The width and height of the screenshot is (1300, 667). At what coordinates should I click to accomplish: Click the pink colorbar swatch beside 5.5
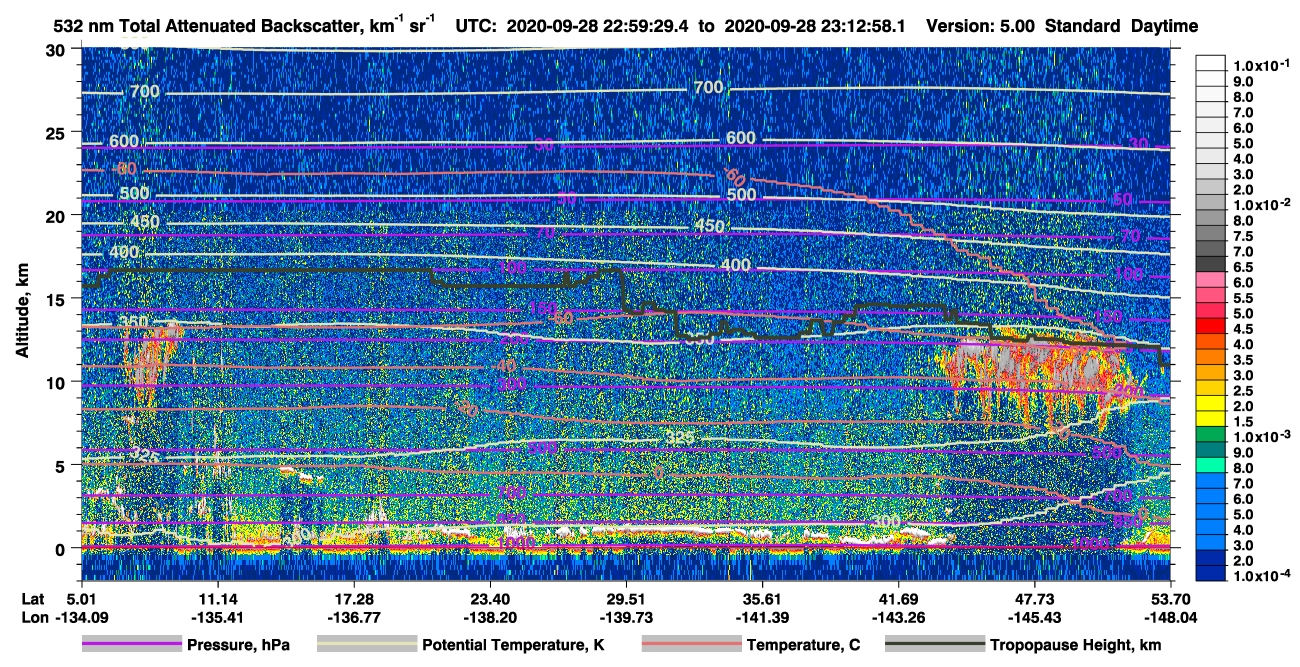pyautogui.click(x=1210, y=297)
